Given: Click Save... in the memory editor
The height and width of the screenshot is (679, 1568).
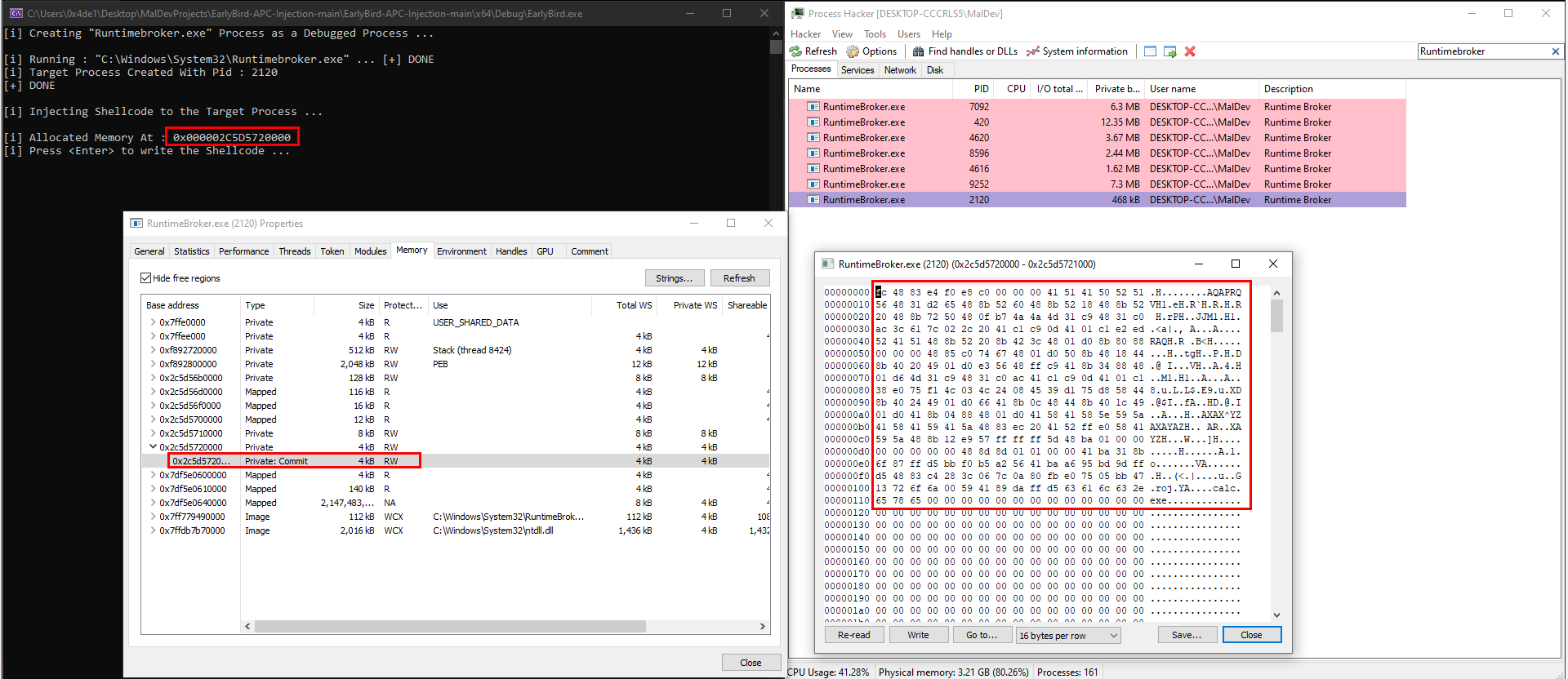Looking at the screenshot, I should point(1187,635).
